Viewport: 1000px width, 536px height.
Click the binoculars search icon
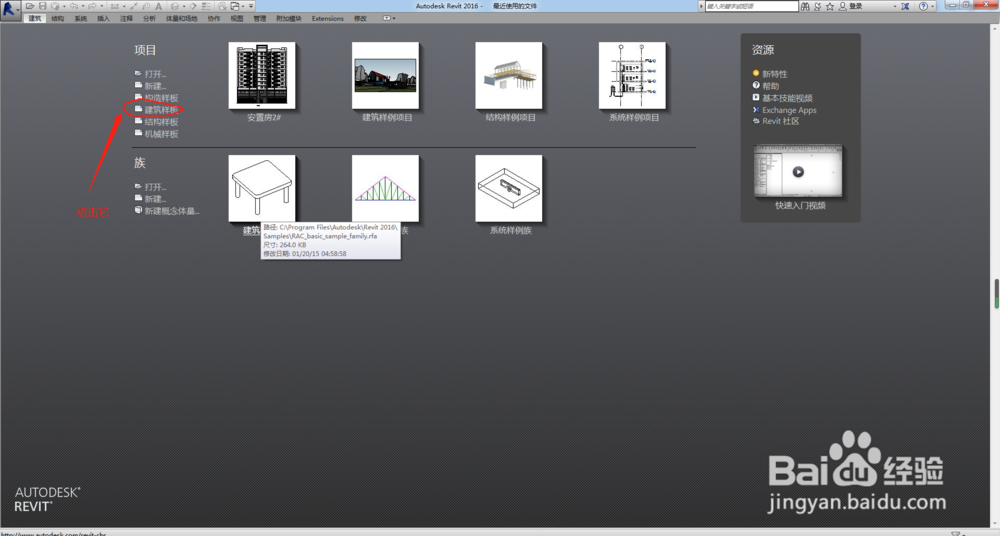pyautogui.click(x=805, y=6)
